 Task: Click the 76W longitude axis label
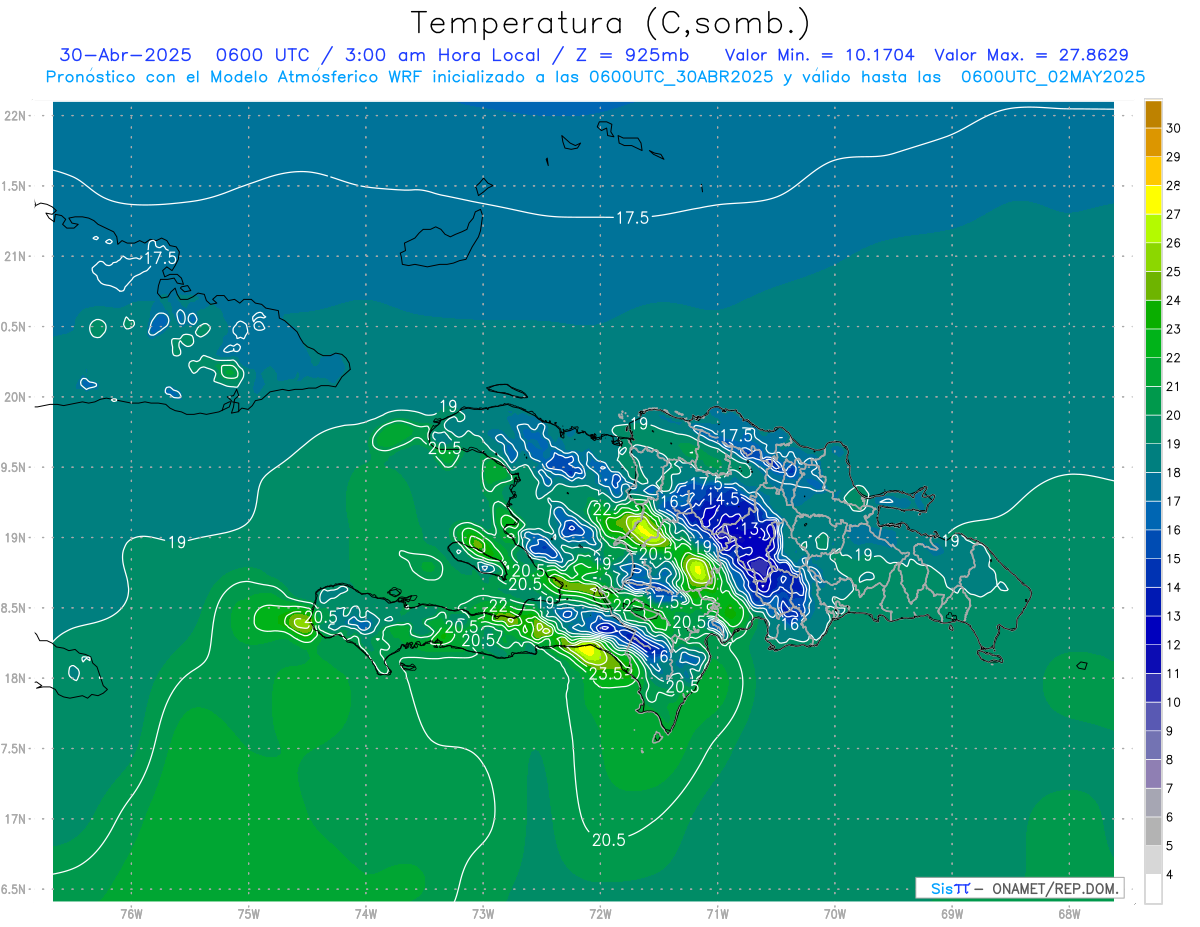[x=131, y=914]
